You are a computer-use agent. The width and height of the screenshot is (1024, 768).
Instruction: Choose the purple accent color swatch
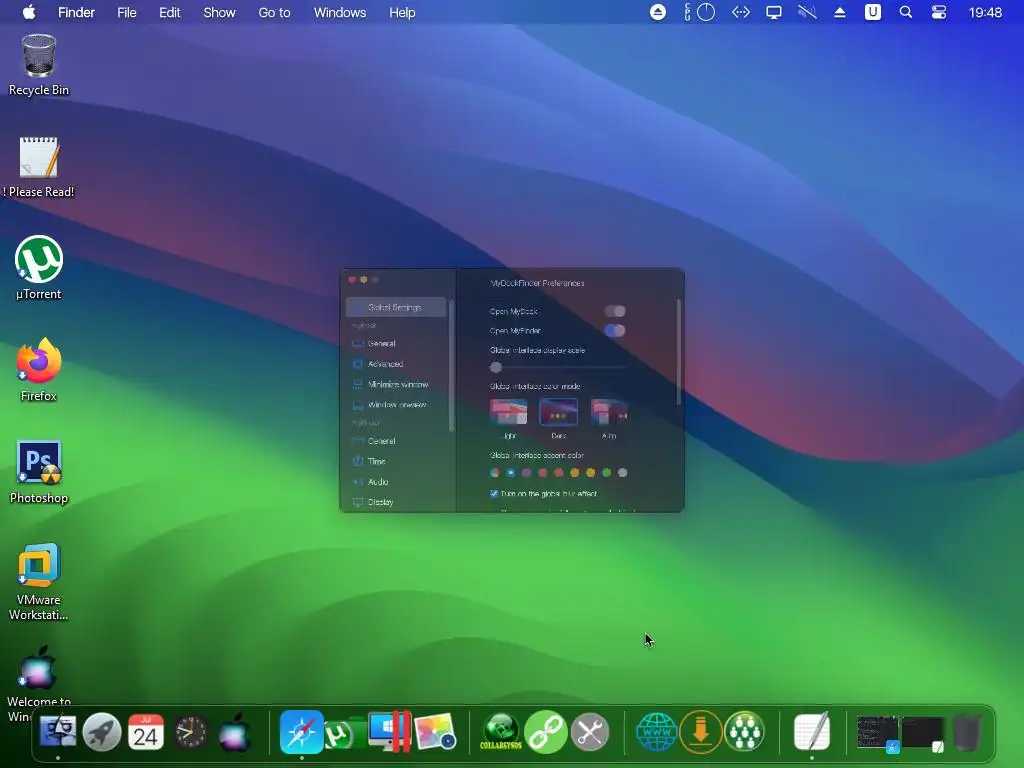click(x=526, y=472)
